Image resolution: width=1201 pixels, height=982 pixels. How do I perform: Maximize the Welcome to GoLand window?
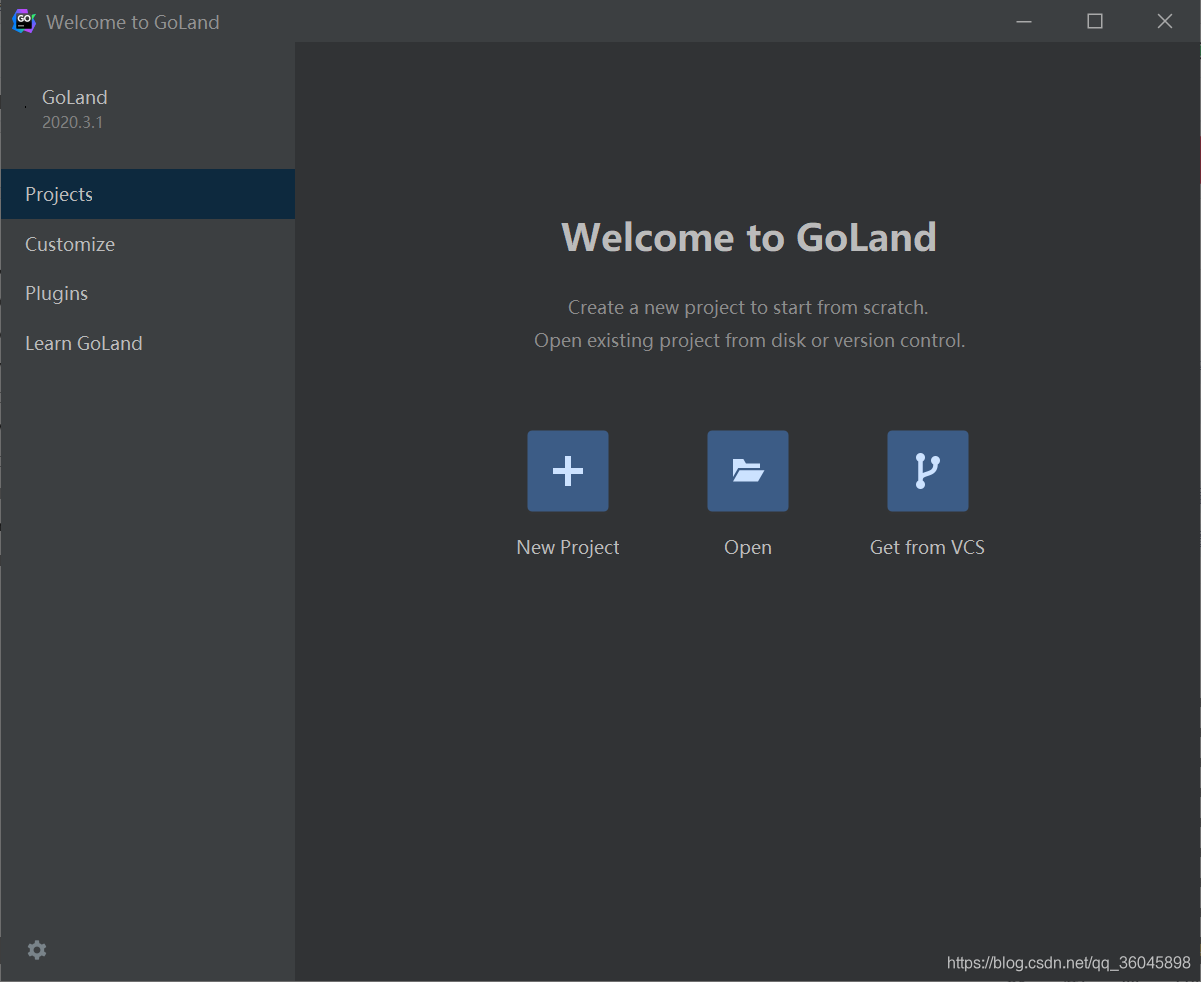(x=1095, y=21)
